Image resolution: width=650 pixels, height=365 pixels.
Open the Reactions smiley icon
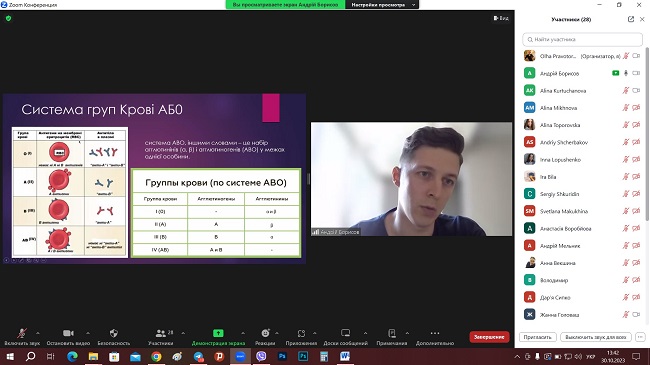coord(265,333)
